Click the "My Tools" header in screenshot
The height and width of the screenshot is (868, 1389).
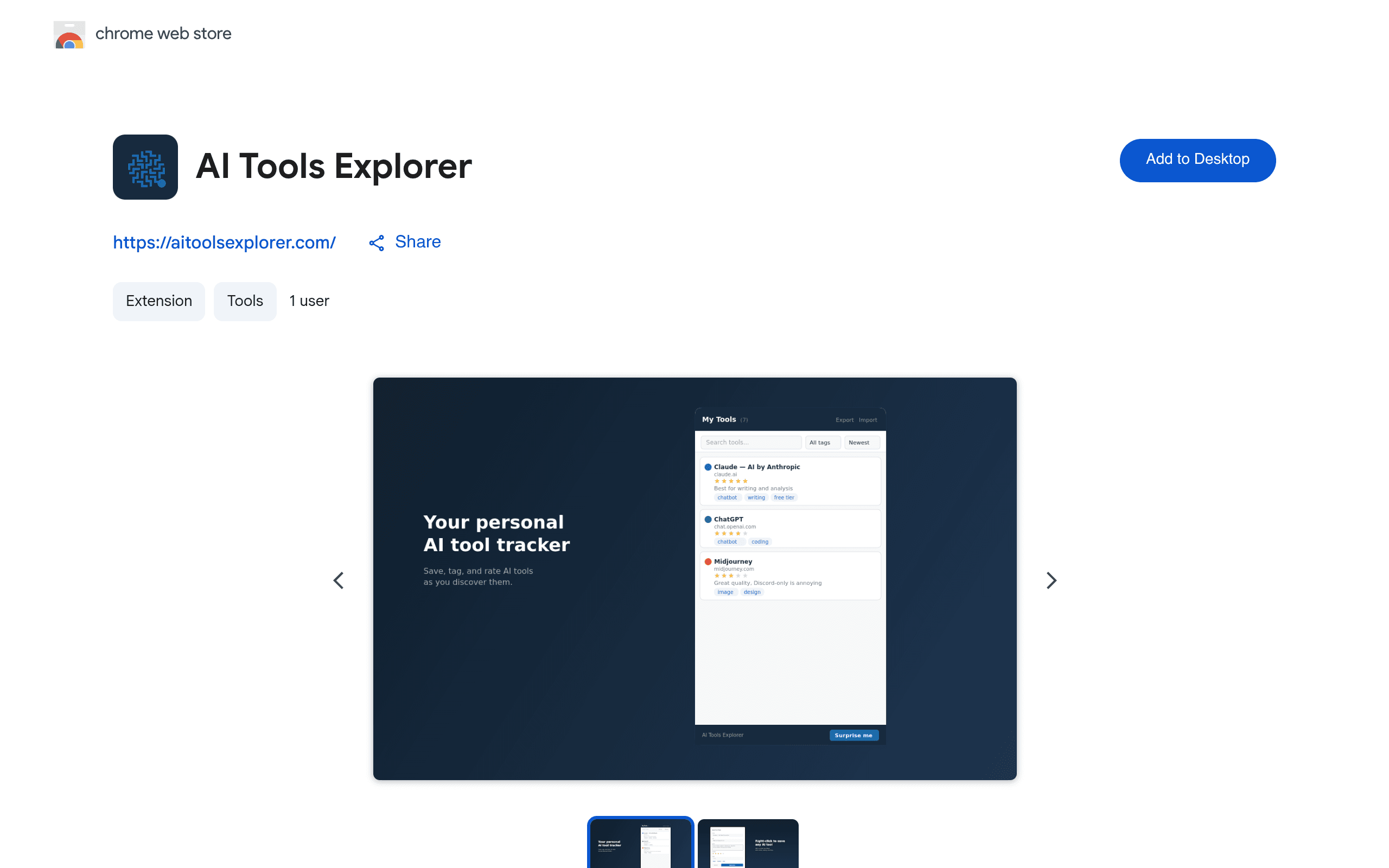click(719, 420)
